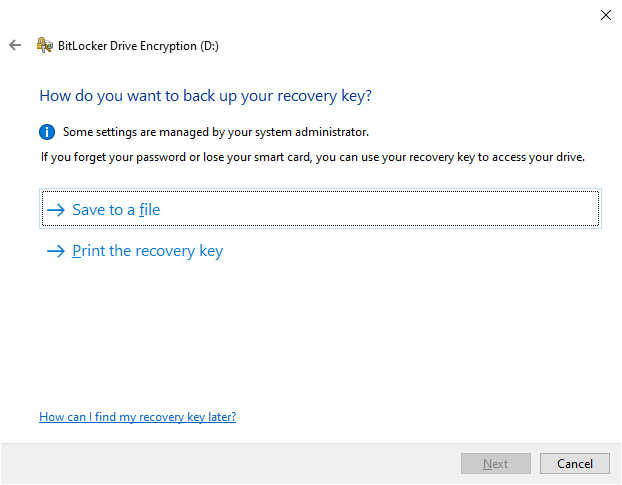This screenshot has width=622, height=485.
Task: Click the How do you want to back up heading
Action: tap(205, 96)
